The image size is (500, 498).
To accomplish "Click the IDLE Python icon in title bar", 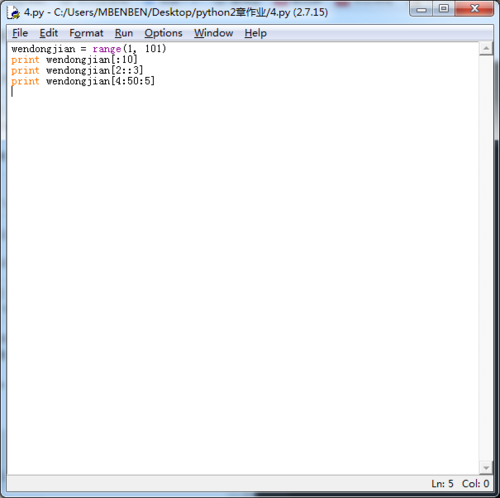I will click(x=13, y=12).
